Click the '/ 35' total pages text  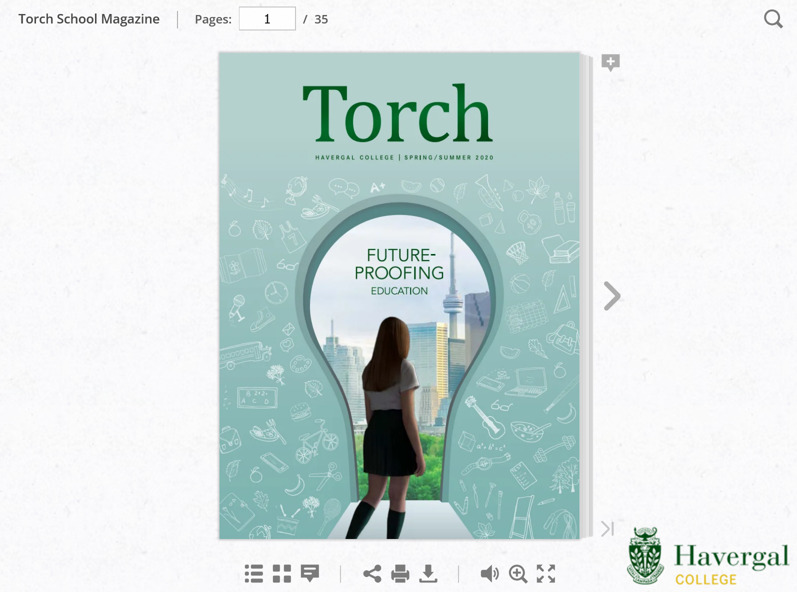316,19
